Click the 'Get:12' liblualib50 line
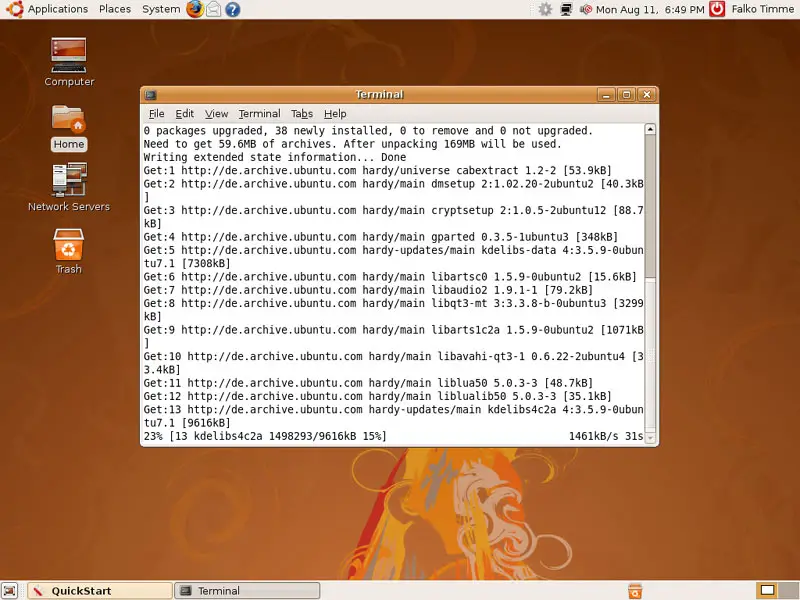Image resolution: width=800 pixels, height=600 pixels. tap(377, 396)
